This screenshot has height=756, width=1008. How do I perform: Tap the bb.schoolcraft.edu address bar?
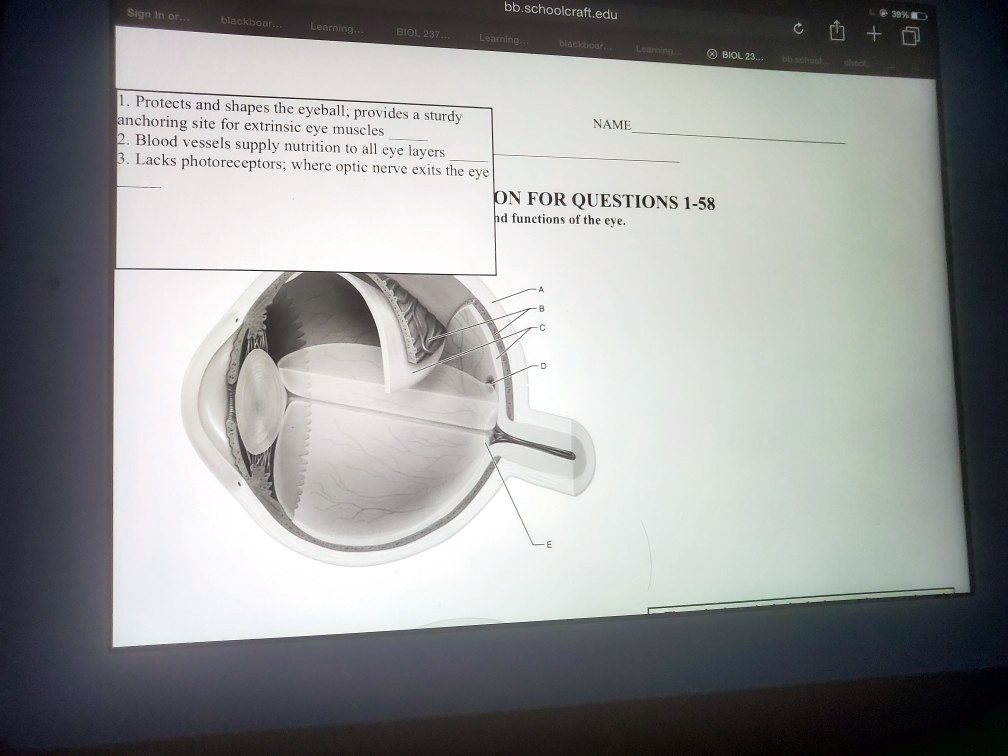(x=561, y=11)
